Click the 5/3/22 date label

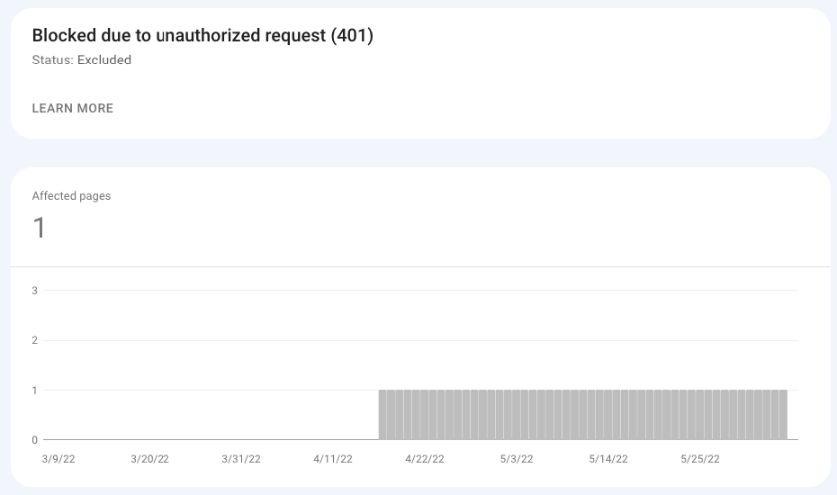point(516,460)
